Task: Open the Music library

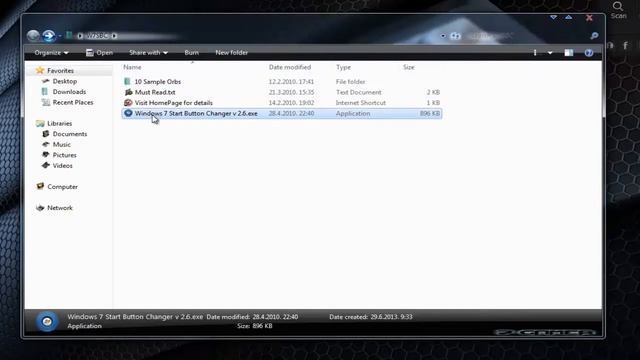Action: click(62, 144)
